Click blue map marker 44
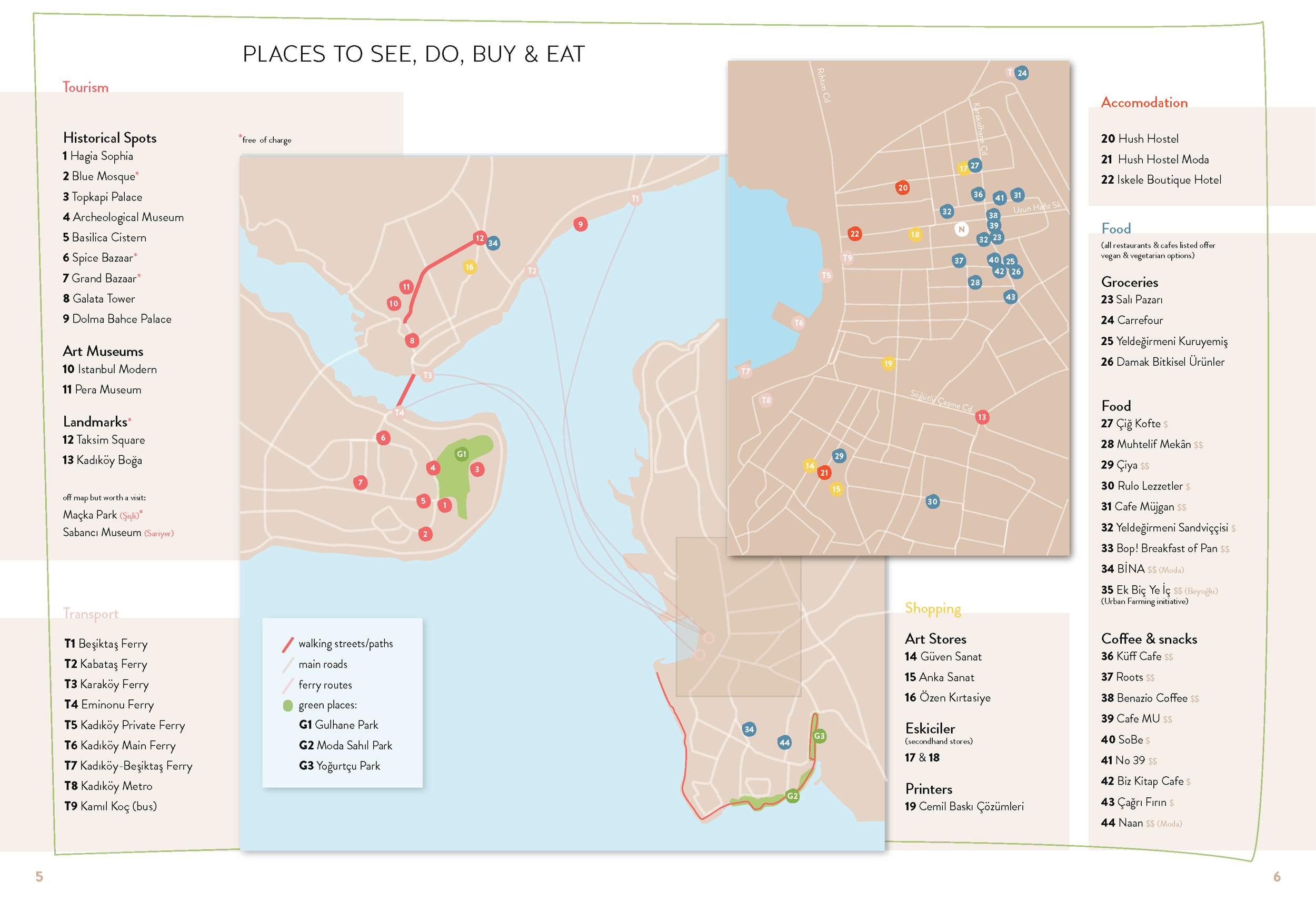This screenshot has width=1316, height=912. (784, 743)
